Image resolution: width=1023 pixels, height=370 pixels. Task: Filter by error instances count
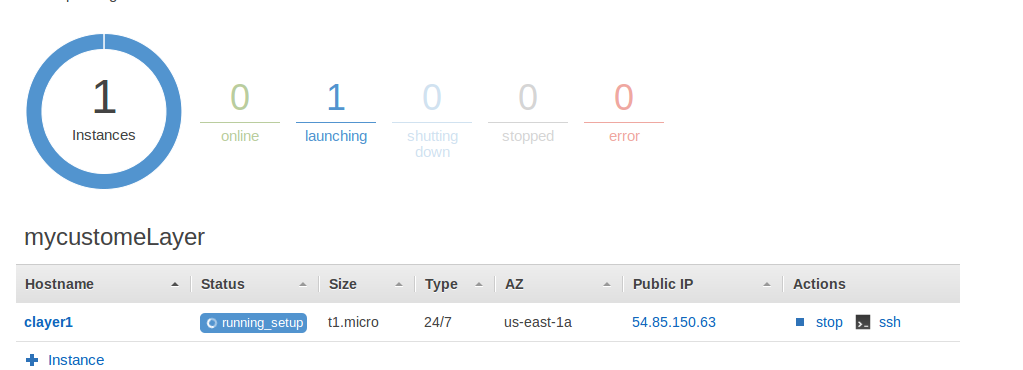click(624, 111)
